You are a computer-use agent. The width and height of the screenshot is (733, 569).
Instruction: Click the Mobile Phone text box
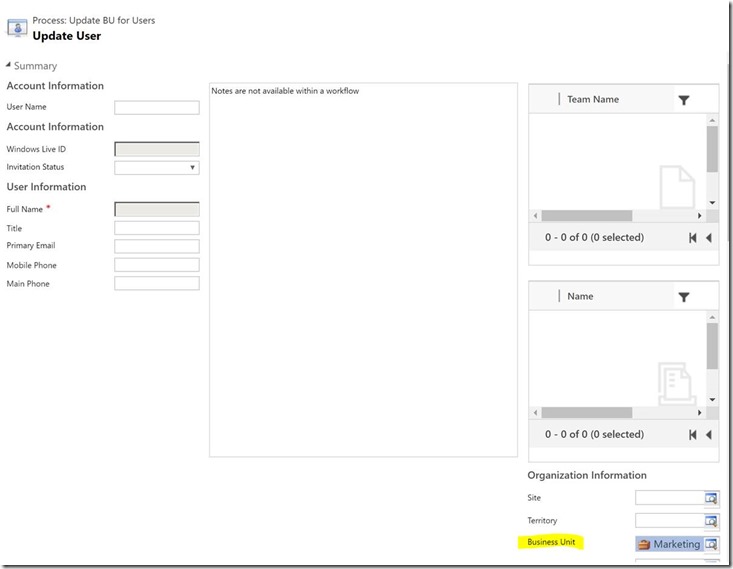pos(157,265)
